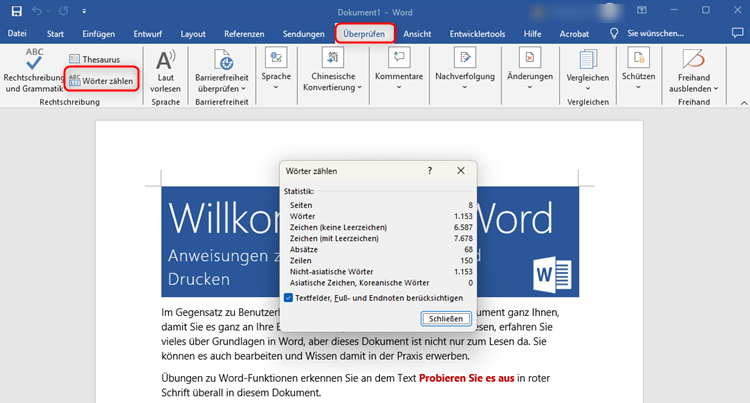Viewport: 750px width, 403px height.
Task: Switch to the Entwurf tab
Action: 148,33
